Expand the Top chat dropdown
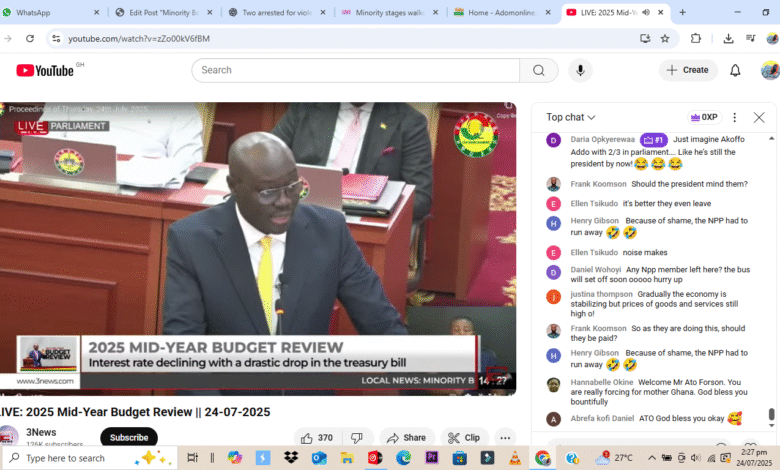780x470 pixels. point(571,117)
